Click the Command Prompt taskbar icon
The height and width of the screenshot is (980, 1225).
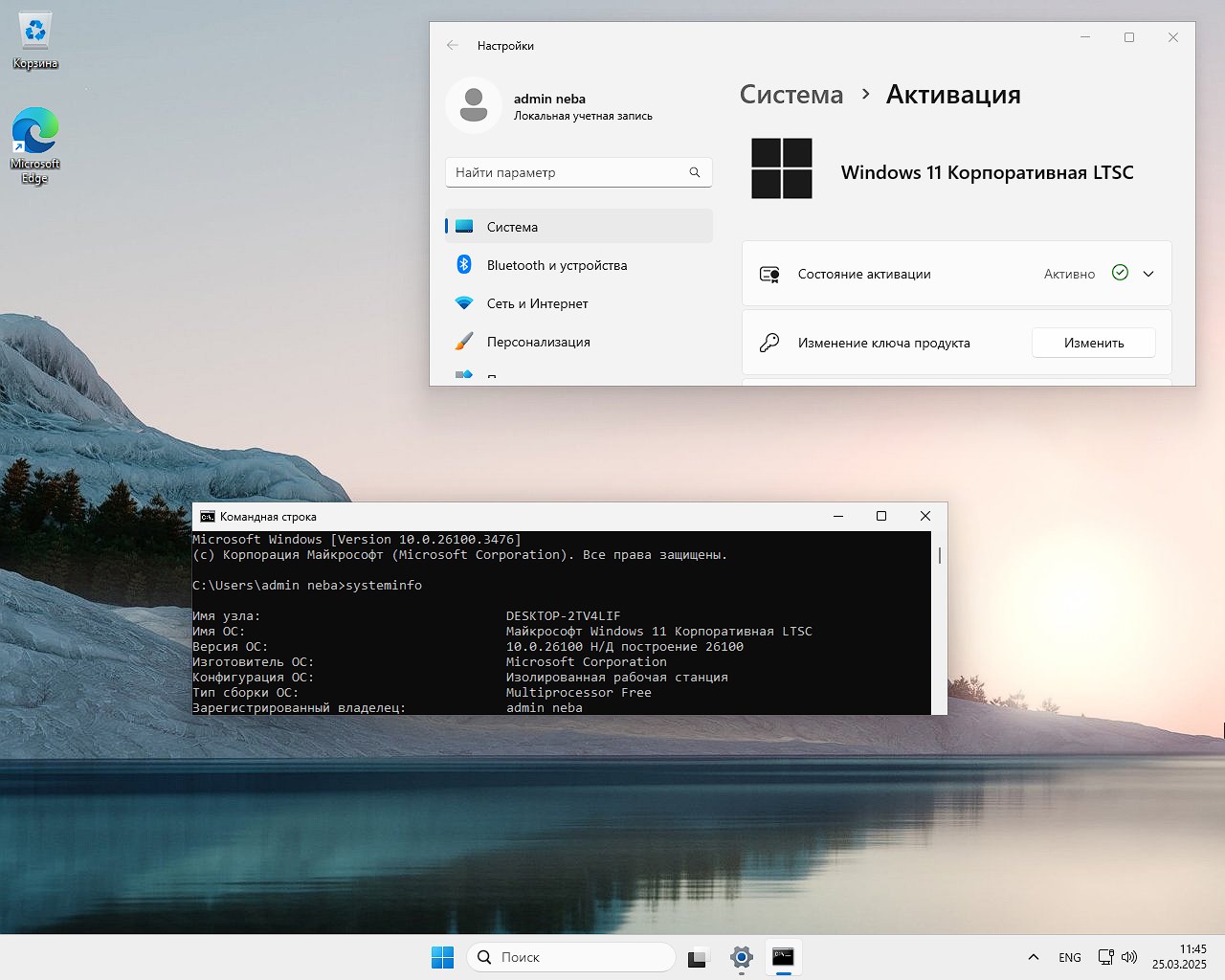coord(783,957)
